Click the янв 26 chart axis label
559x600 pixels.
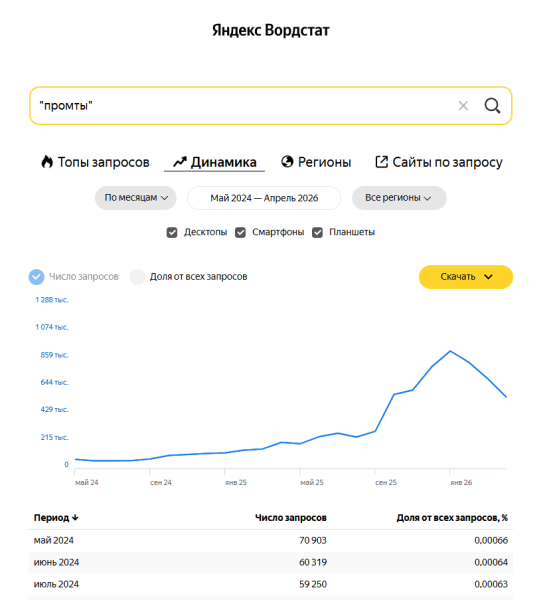461,483
